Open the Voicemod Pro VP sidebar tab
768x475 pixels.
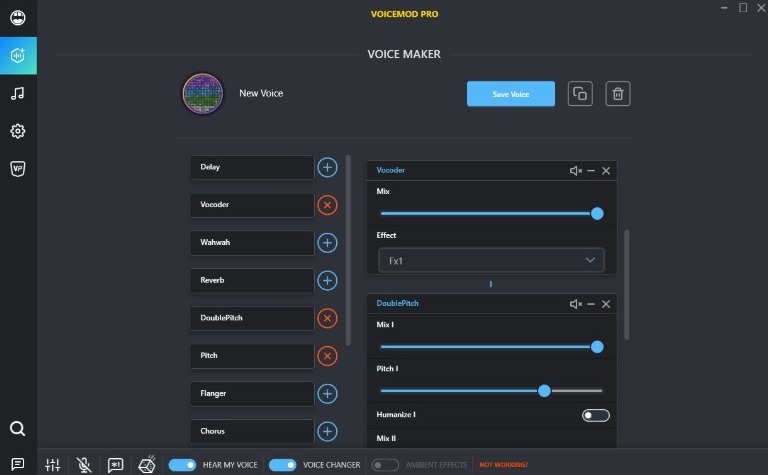pos(18,169)
